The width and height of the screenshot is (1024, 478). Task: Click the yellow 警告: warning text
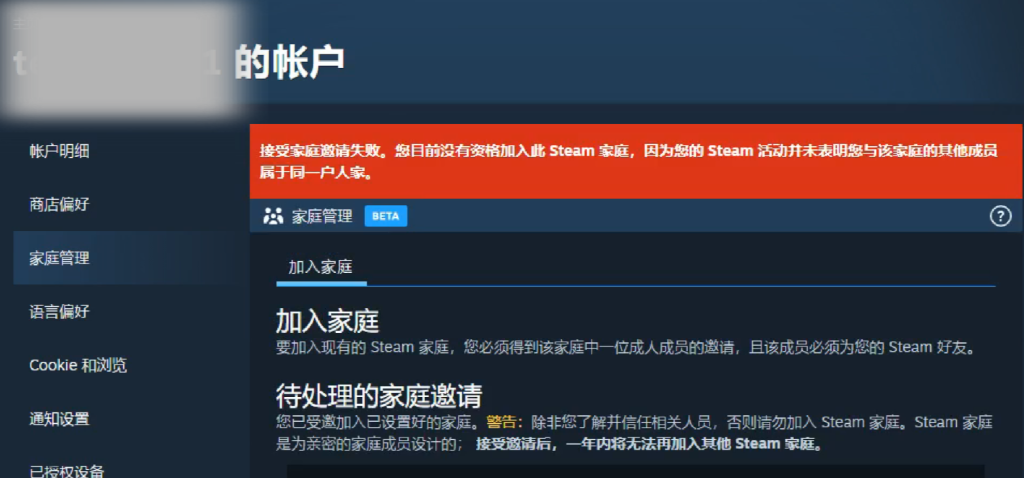coord(505,422)
